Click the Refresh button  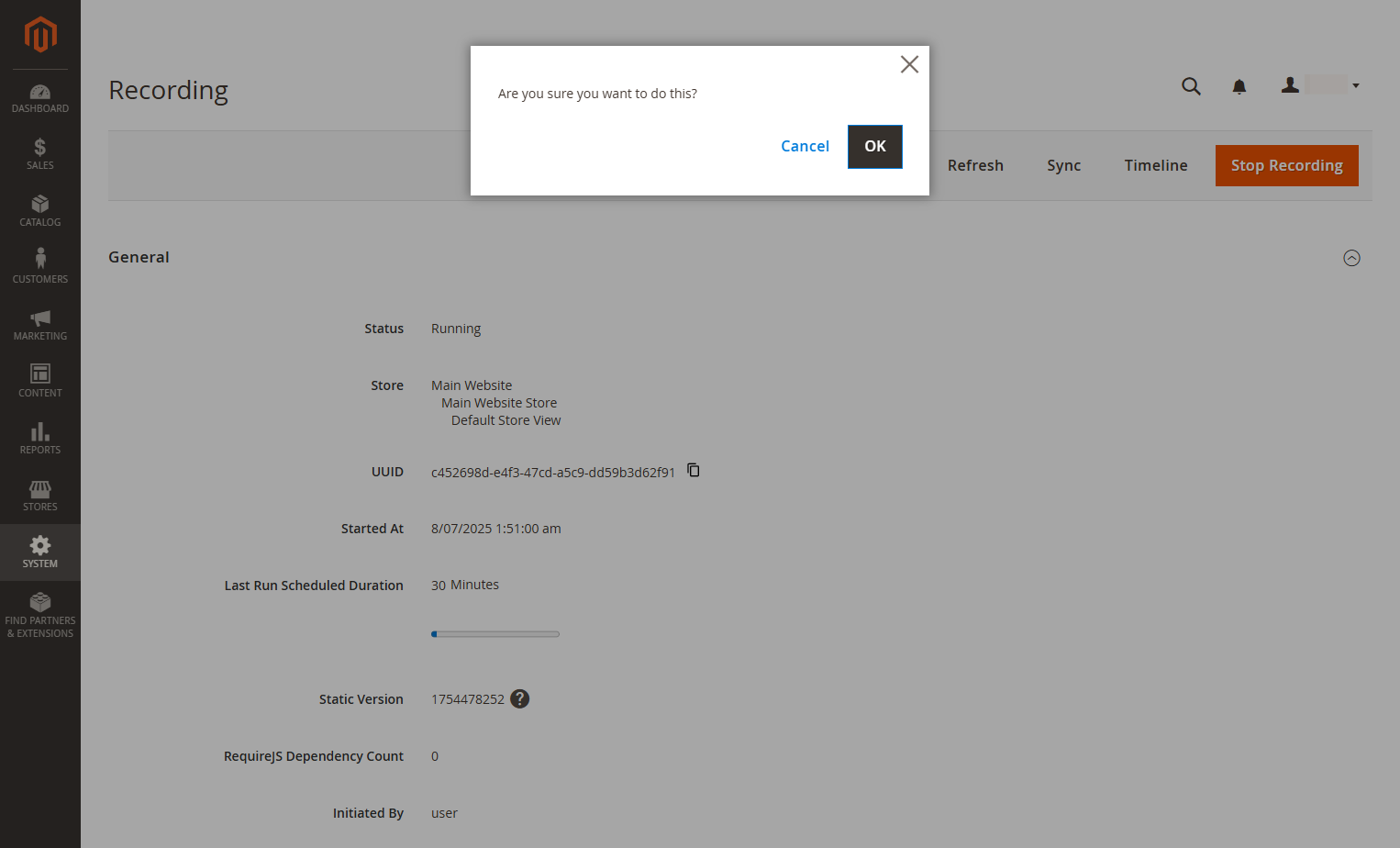click(975, 165)
